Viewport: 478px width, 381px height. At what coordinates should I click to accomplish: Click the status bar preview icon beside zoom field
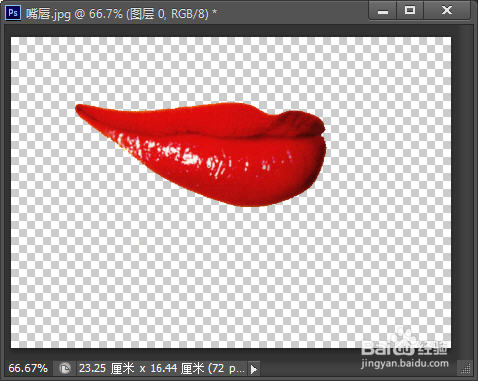(x=65, y=368)
